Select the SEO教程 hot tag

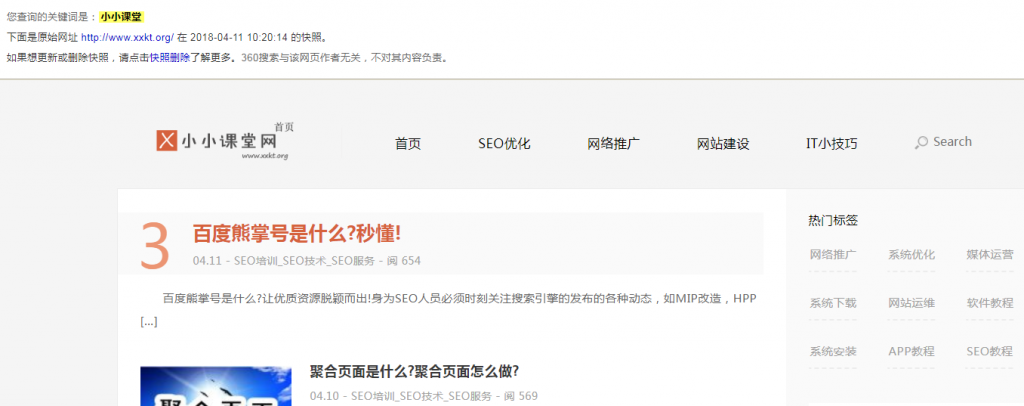[989, 351]
